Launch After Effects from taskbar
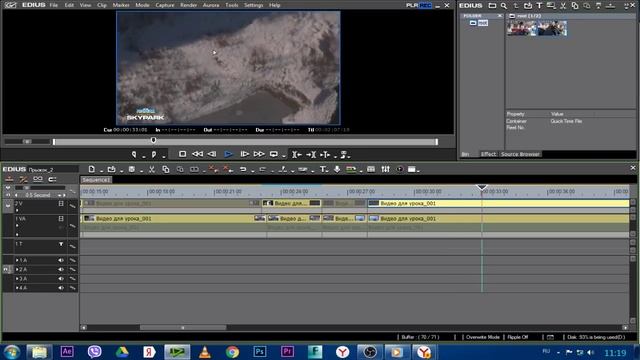 67,352
